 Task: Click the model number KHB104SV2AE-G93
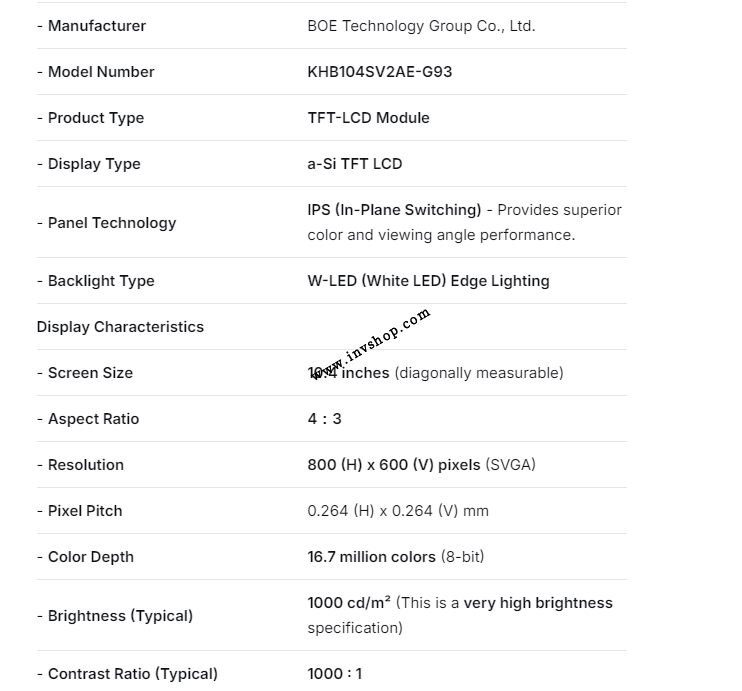click(x=379, y=72)
